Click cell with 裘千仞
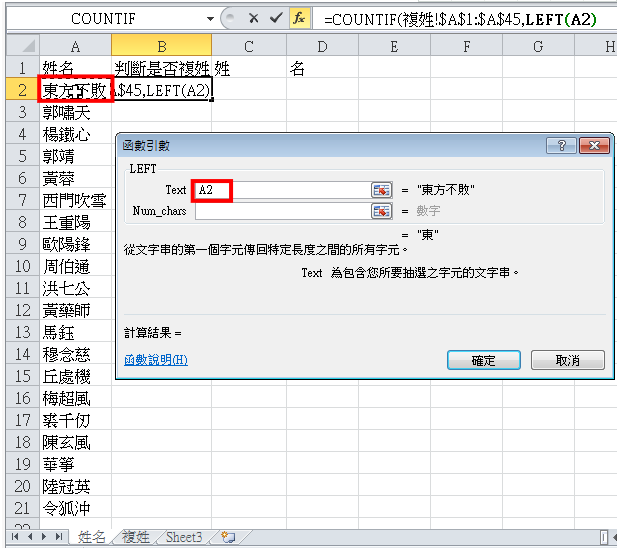638x556 pixels. [75, 420]
